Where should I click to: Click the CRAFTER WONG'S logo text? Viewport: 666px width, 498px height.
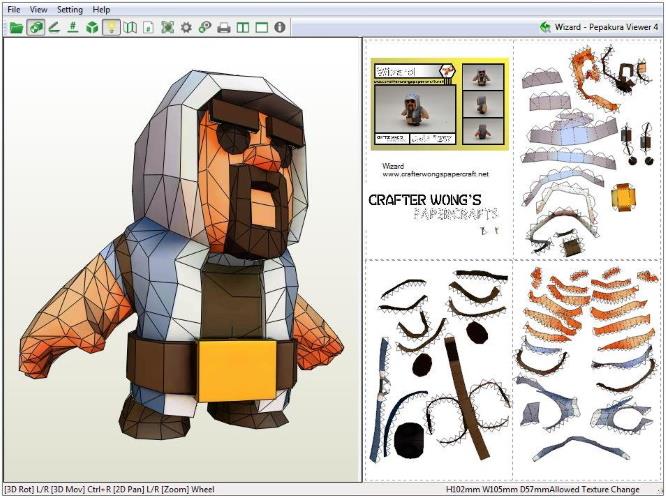coord(425,200)
